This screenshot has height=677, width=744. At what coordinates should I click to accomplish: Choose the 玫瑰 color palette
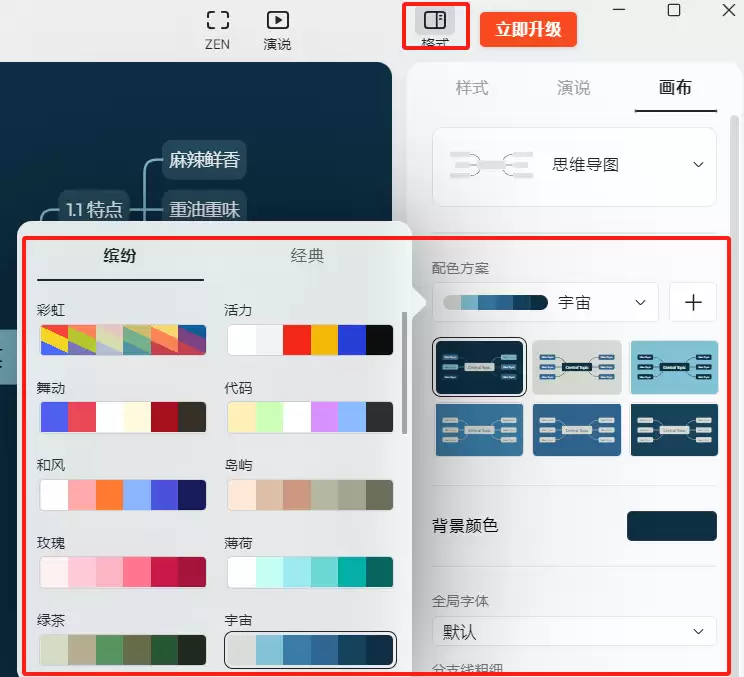point(123,572)
